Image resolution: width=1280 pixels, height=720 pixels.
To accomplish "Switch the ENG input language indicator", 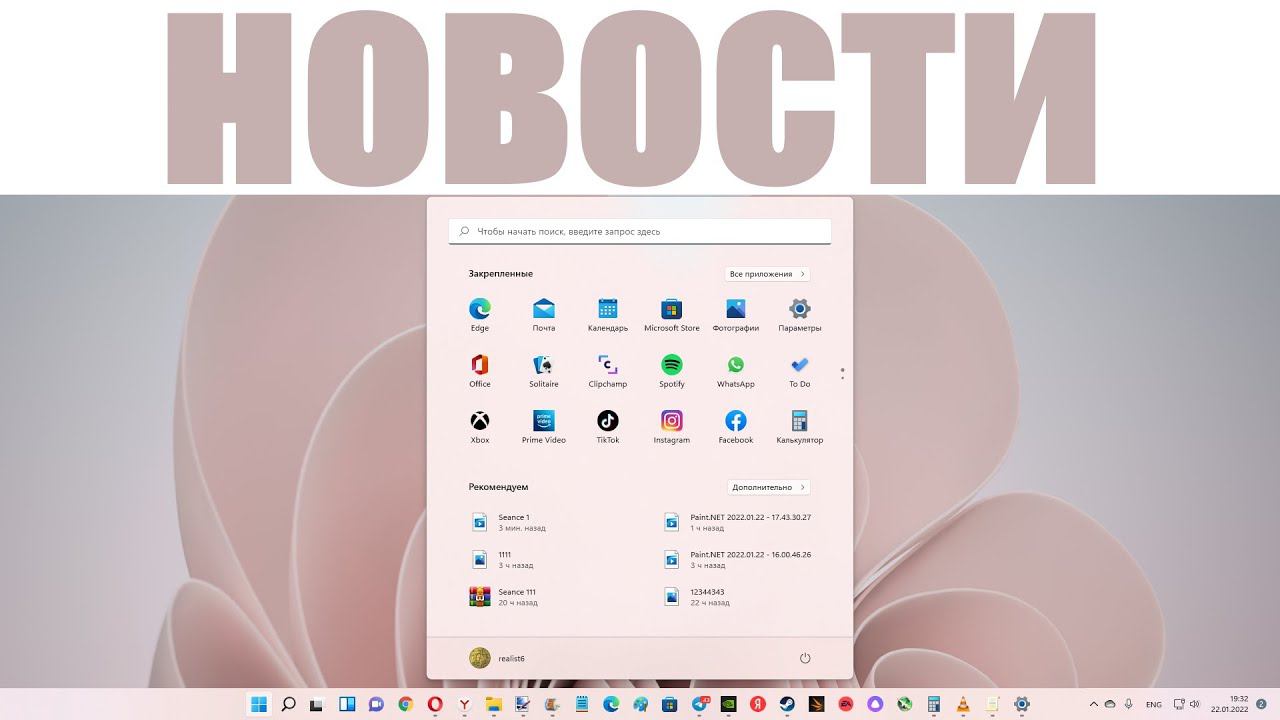I will [1154, 704].
